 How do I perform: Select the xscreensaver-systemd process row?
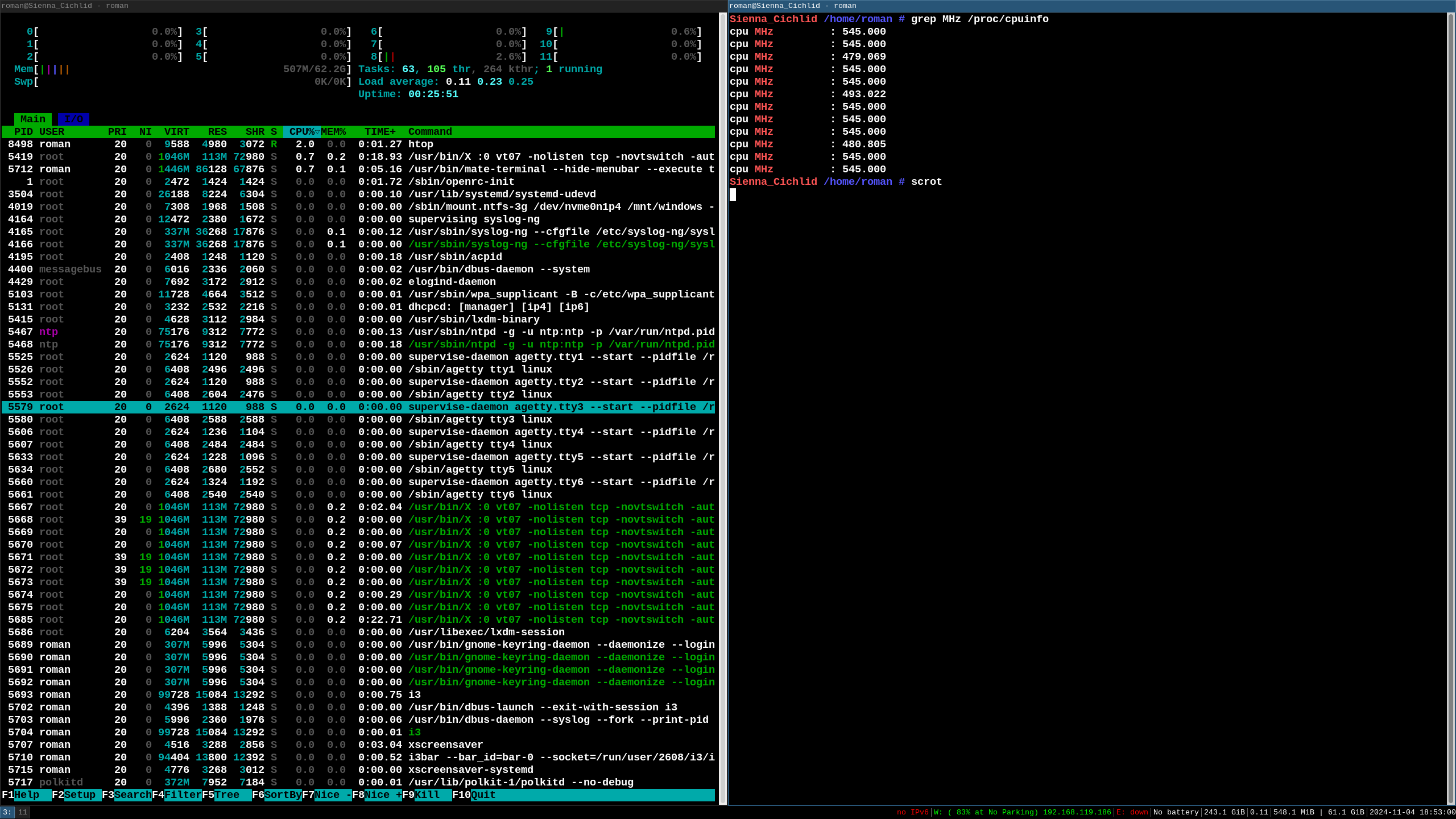click(358, 770)
